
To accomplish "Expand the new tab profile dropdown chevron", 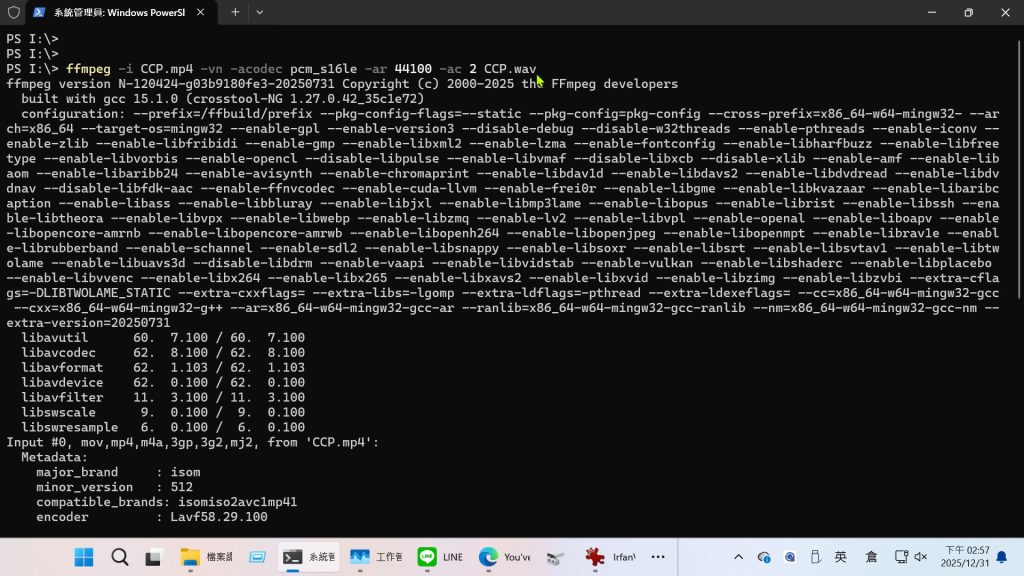I will pos(260,12).
